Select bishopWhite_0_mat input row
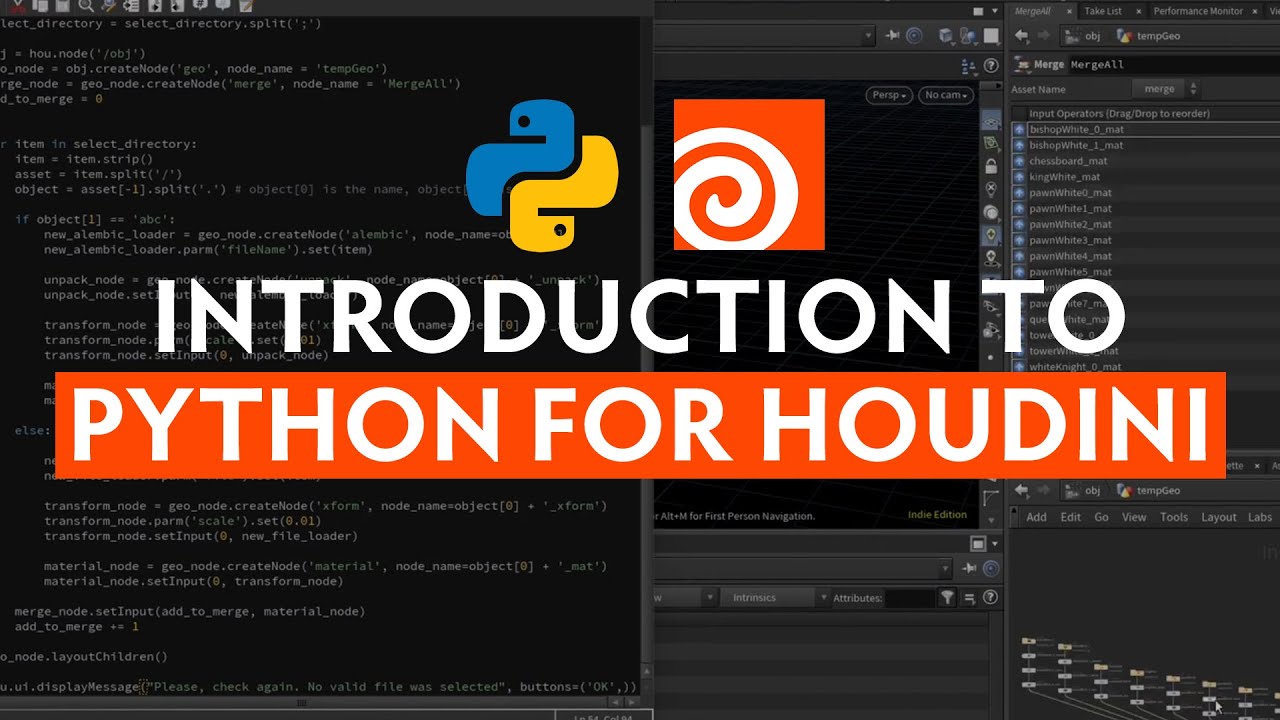This screenshot has height=720, width=1280. 1152,130
